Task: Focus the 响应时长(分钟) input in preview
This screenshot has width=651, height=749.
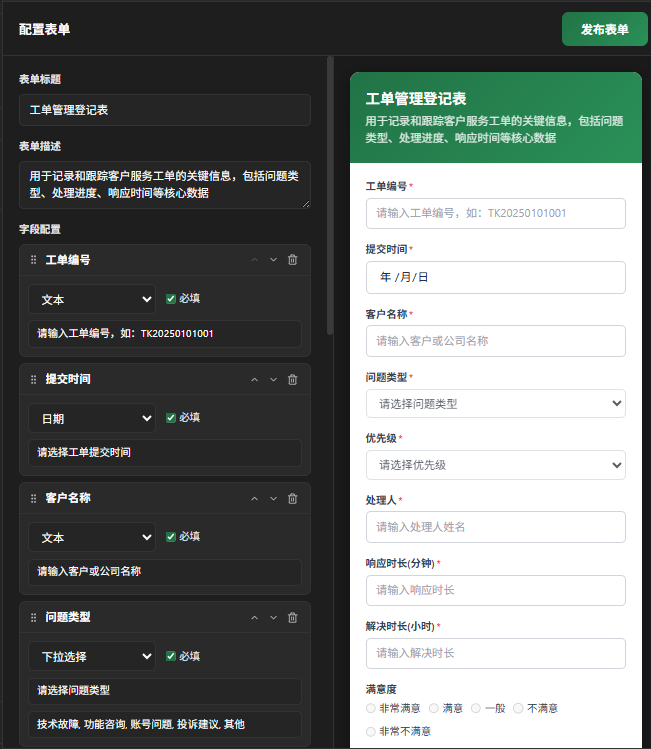Action: pyautogui.click(x=496, y=590)
